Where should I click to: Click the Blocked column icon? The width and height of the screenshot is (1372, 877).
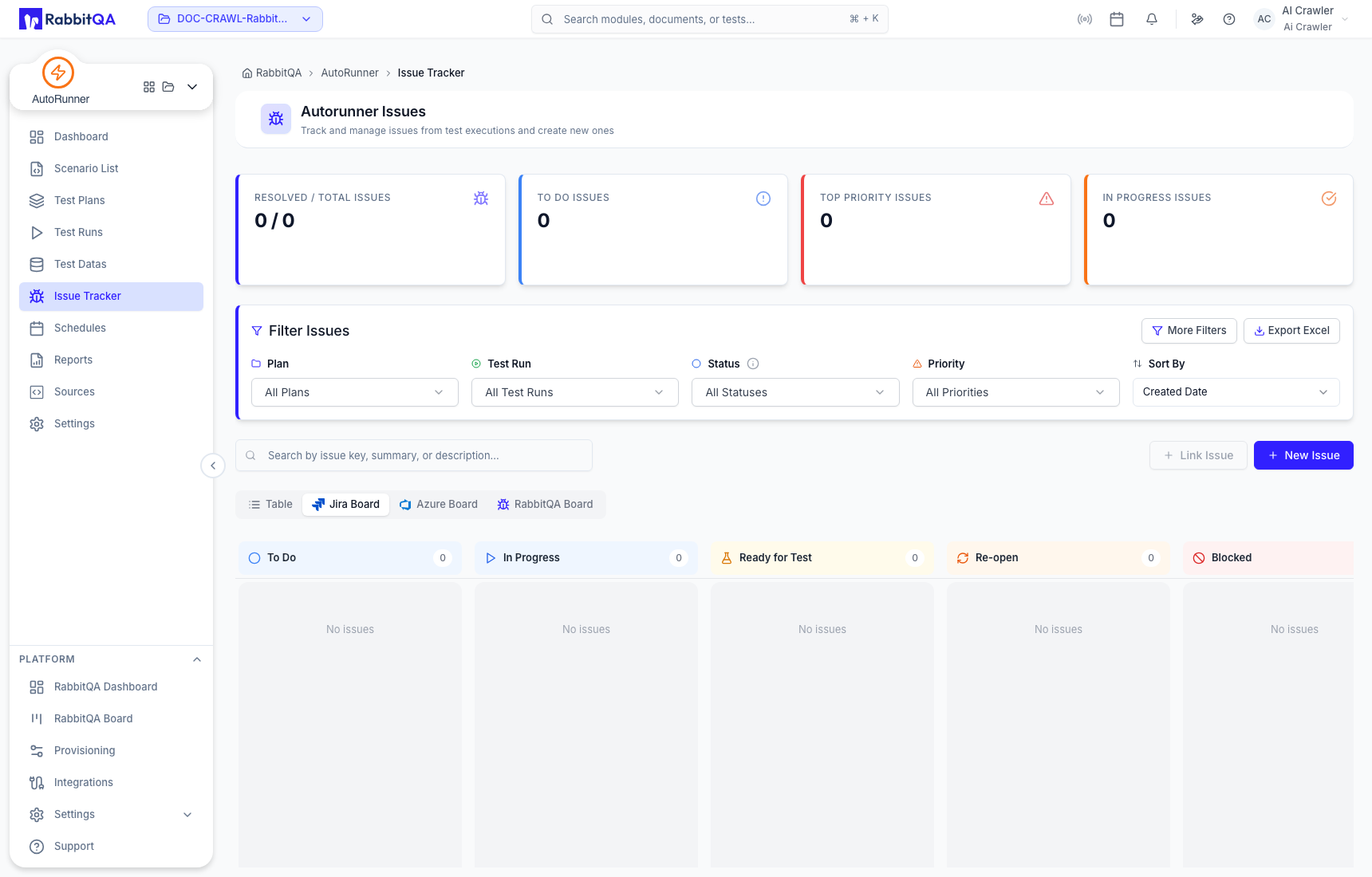pos(1199,558)
